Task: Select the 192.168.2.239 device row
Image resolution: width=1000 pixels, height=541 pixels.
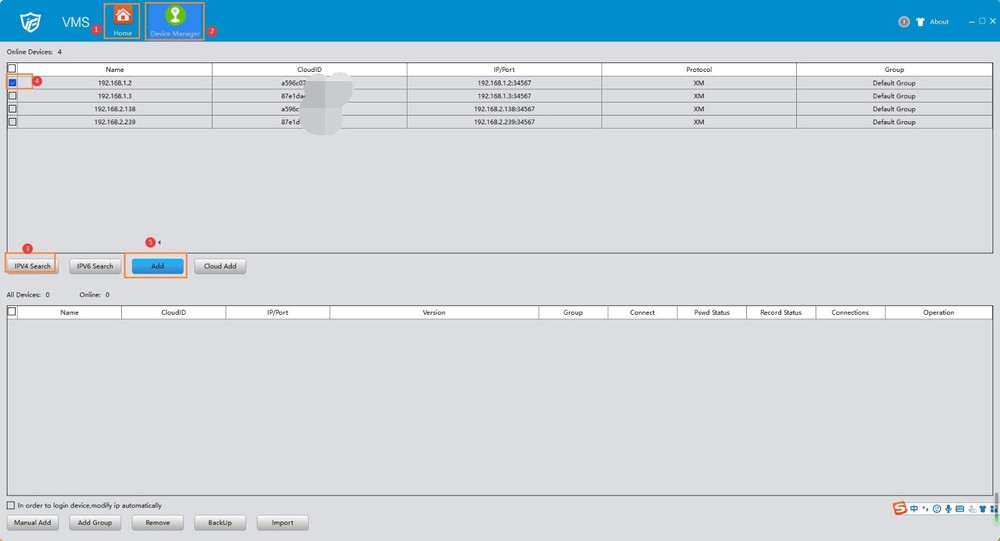Action: click(500, 122)
